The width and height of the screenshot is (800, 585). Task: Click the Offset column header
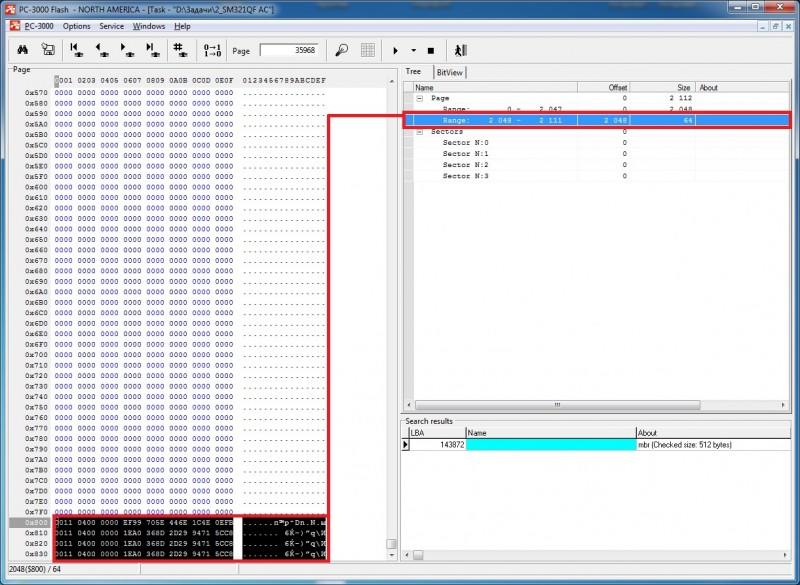(604, 88)
